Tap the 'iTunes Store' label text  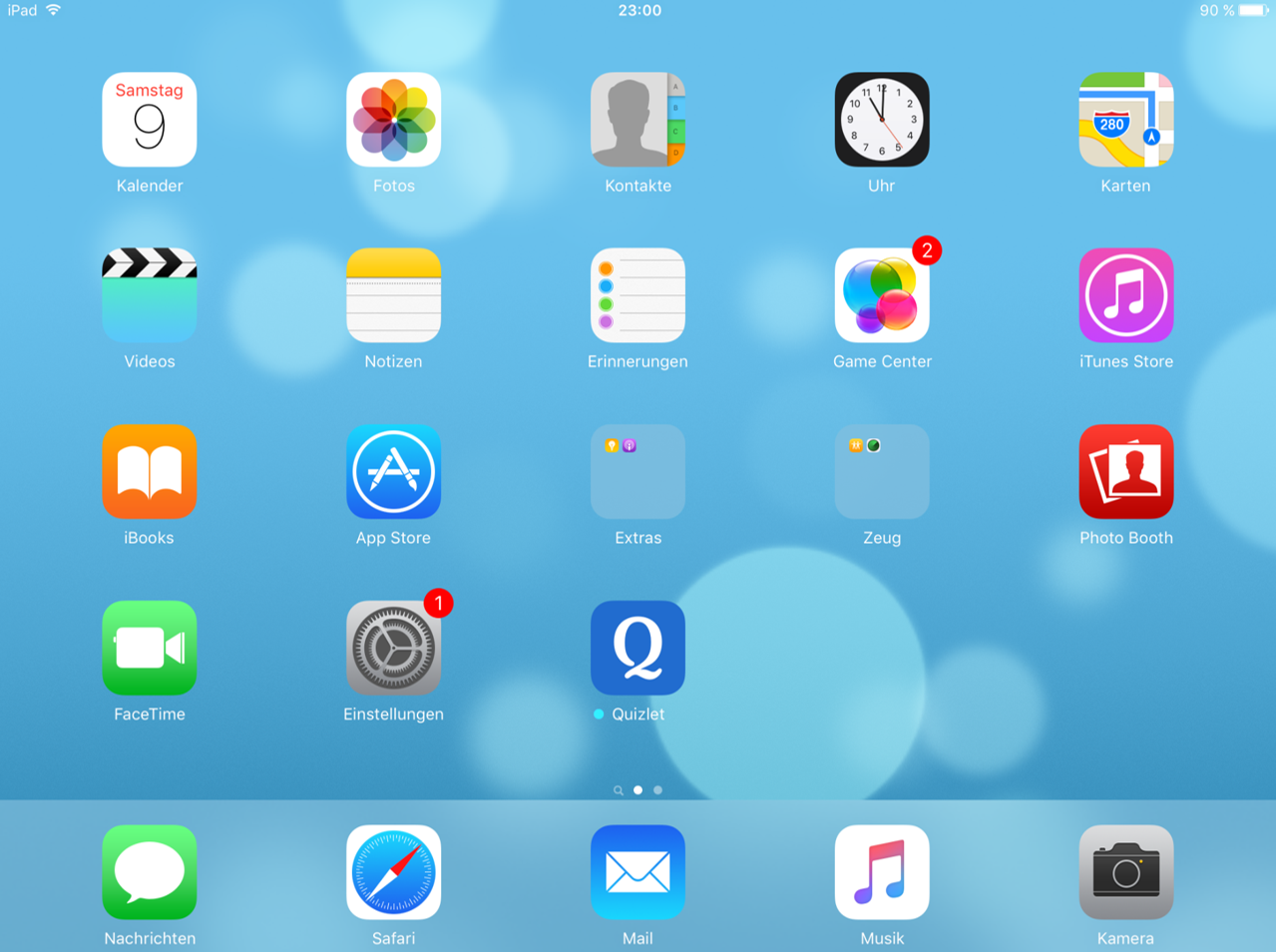[x=1125, y=361]
